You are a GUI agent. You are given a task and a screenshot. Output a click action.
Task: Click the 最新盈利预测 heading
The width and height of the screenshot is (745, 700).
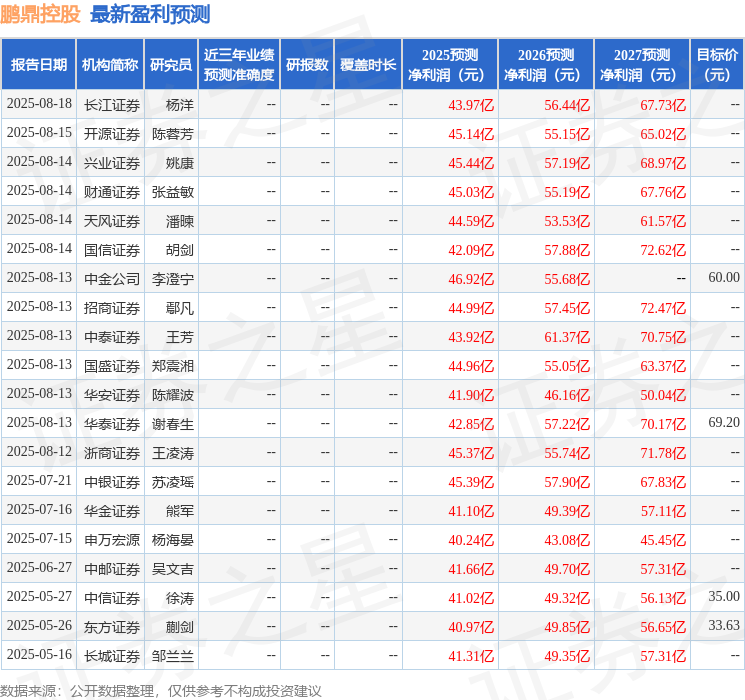coord(150,14)
